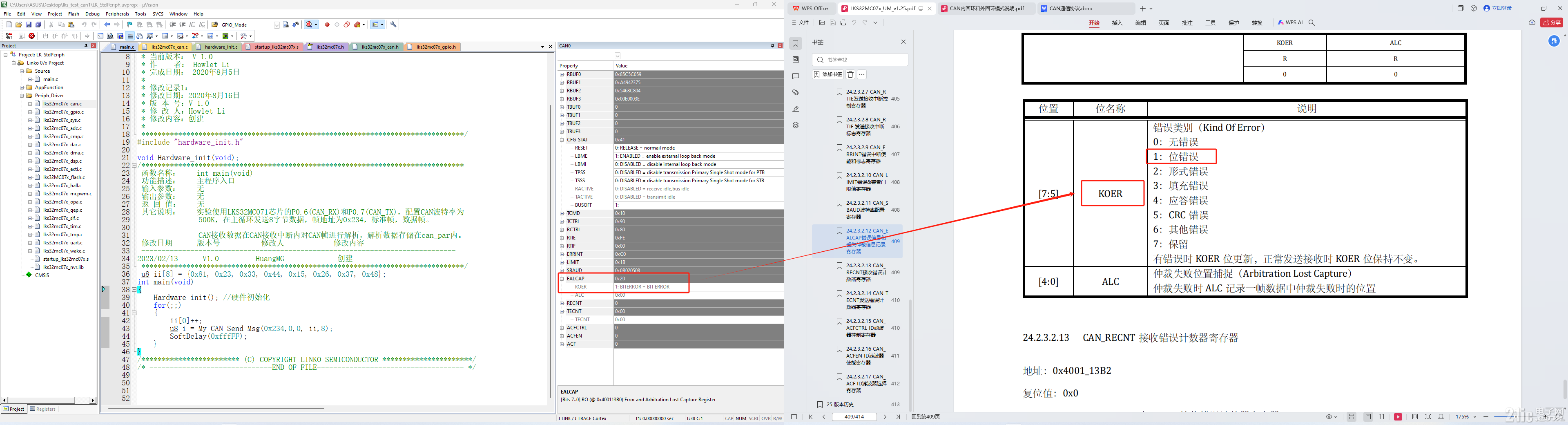Click the Step Into braces icon
This screenshot has width=1568, height=425.
(45, 36)
